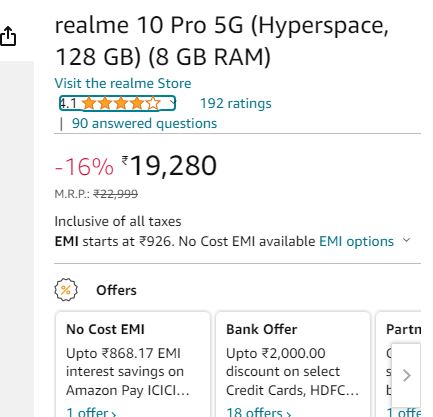Screen dimensions: 433x417
Task: Click the star rating icons
Action: click(x=121, y=103)
